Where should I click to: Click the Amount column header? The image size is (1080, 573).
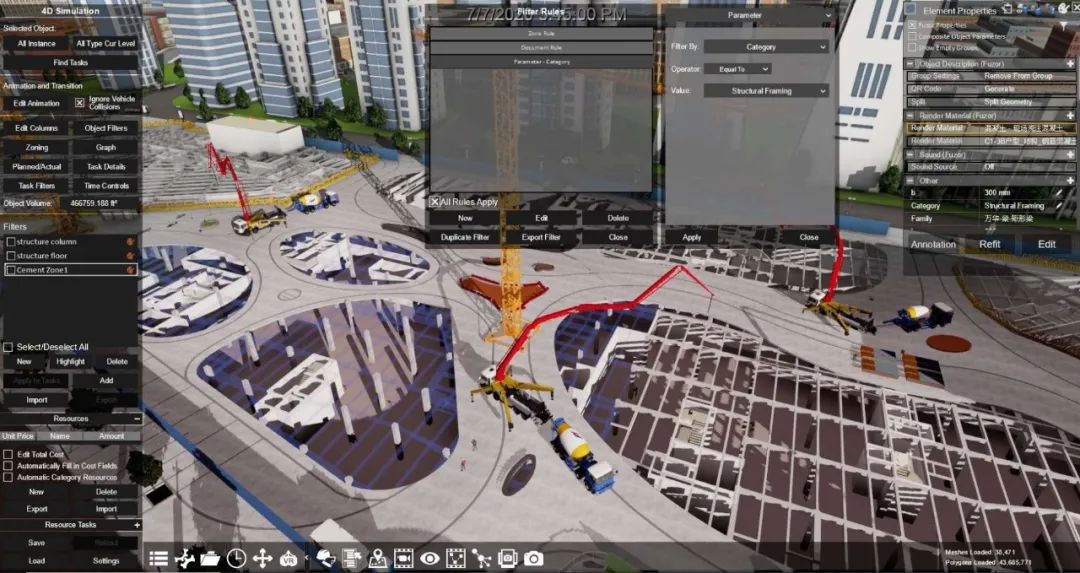click(x=112, y=436)
